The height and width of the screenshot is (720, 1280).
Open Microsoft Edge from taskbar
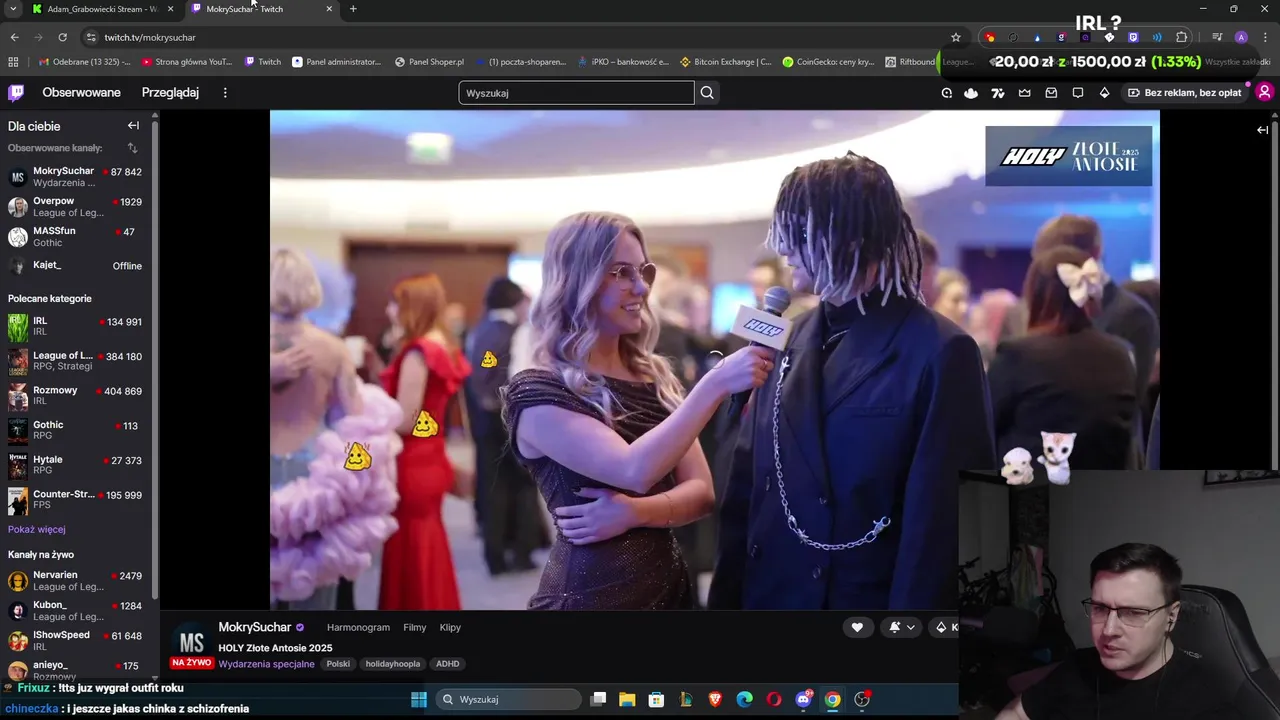pos(745,700)
